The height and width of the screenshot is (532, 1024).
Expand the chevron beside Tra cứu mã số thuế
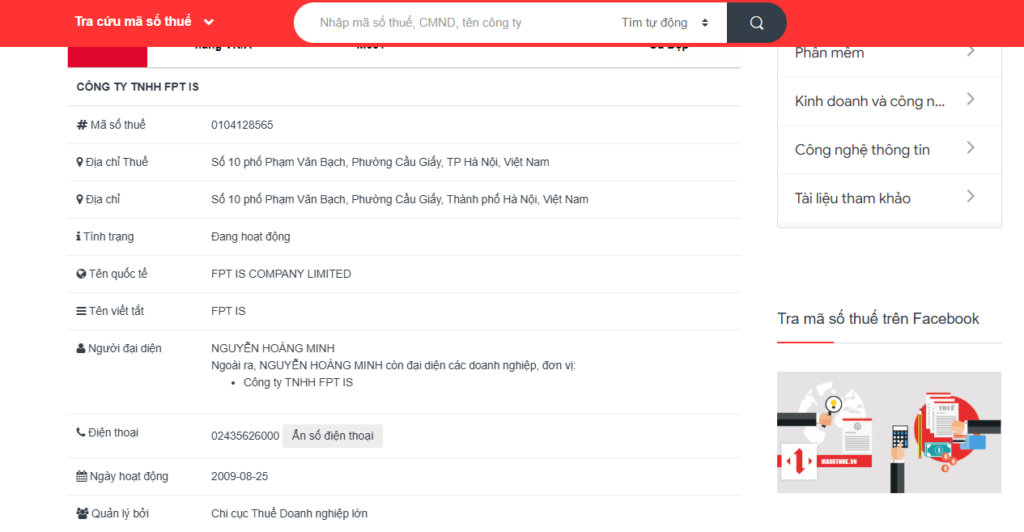point(208,22)
